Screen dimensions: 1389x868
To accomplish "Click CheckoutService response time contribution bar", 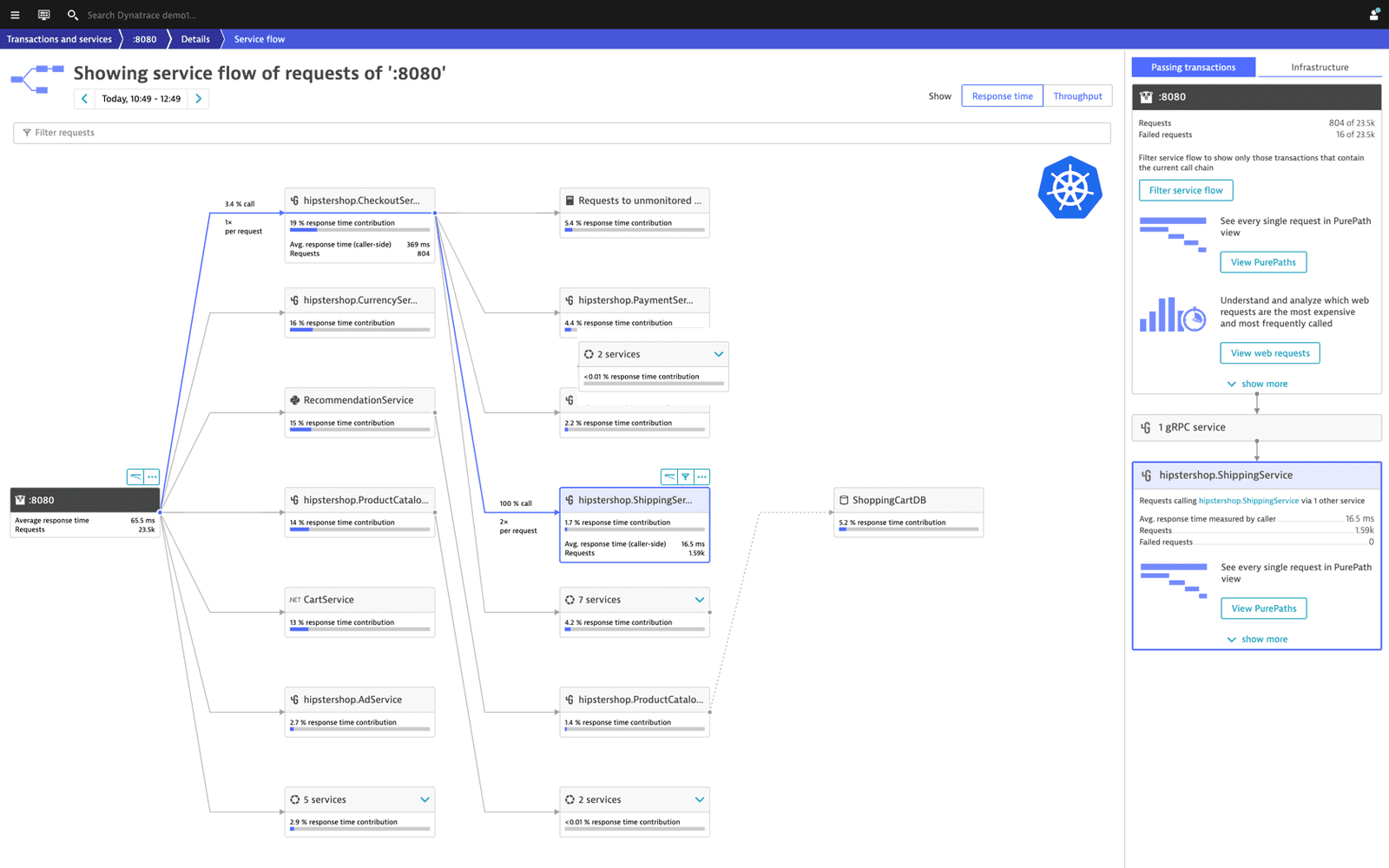I will point(360,230).
